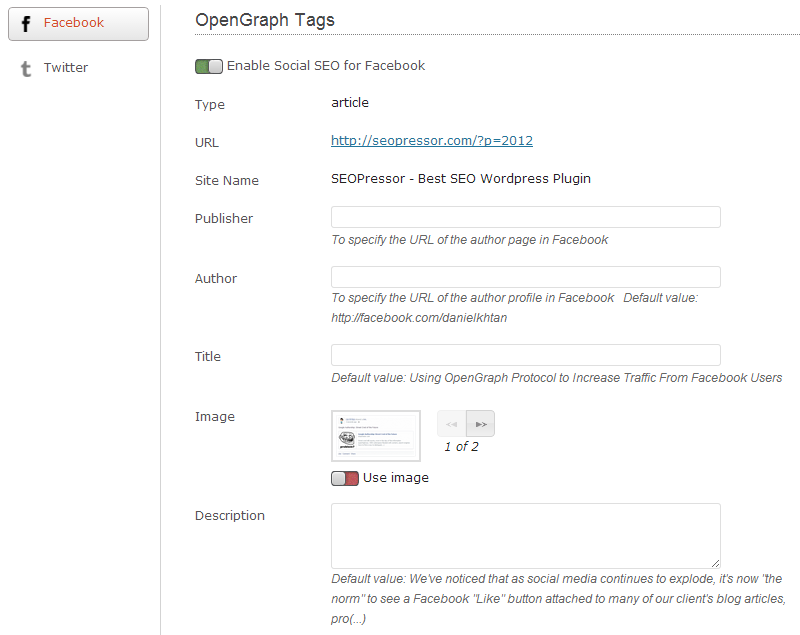Click the 'Description' field label
Viewport: 800px width, 635px height.
click(x=230, y=516)
